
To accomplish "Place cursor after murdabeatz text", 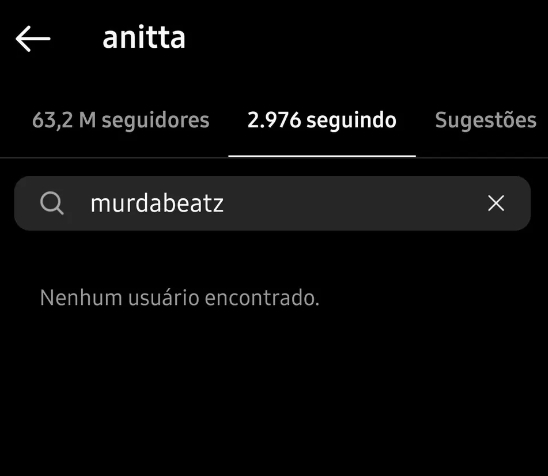I will click(x=225, y=203).
